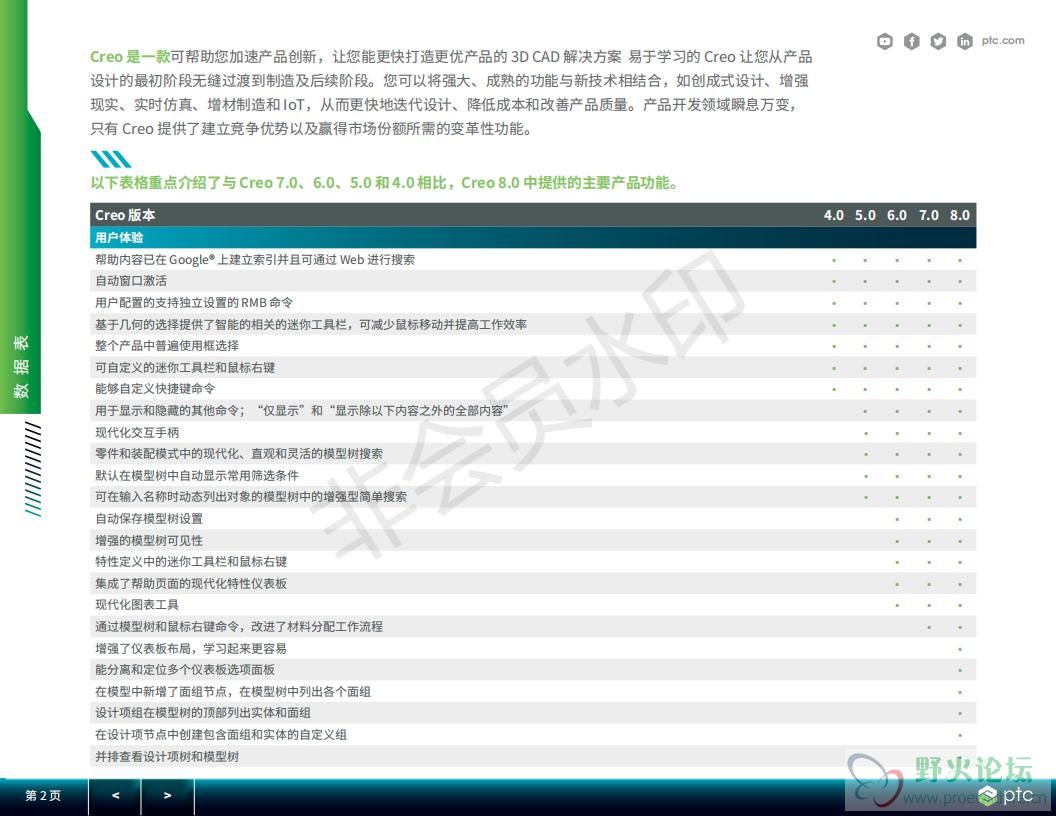
Task: Go to the next page arrow
Action: (x=168, y=796)
